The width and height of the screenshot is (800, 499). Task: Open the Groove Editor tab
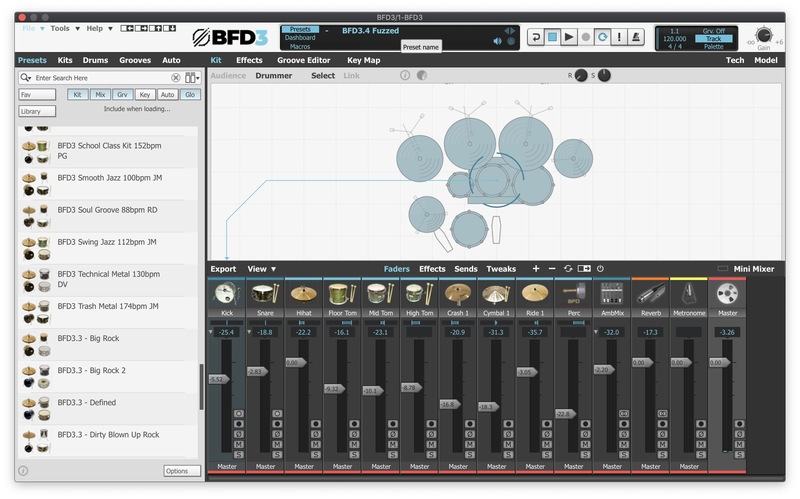304,60
